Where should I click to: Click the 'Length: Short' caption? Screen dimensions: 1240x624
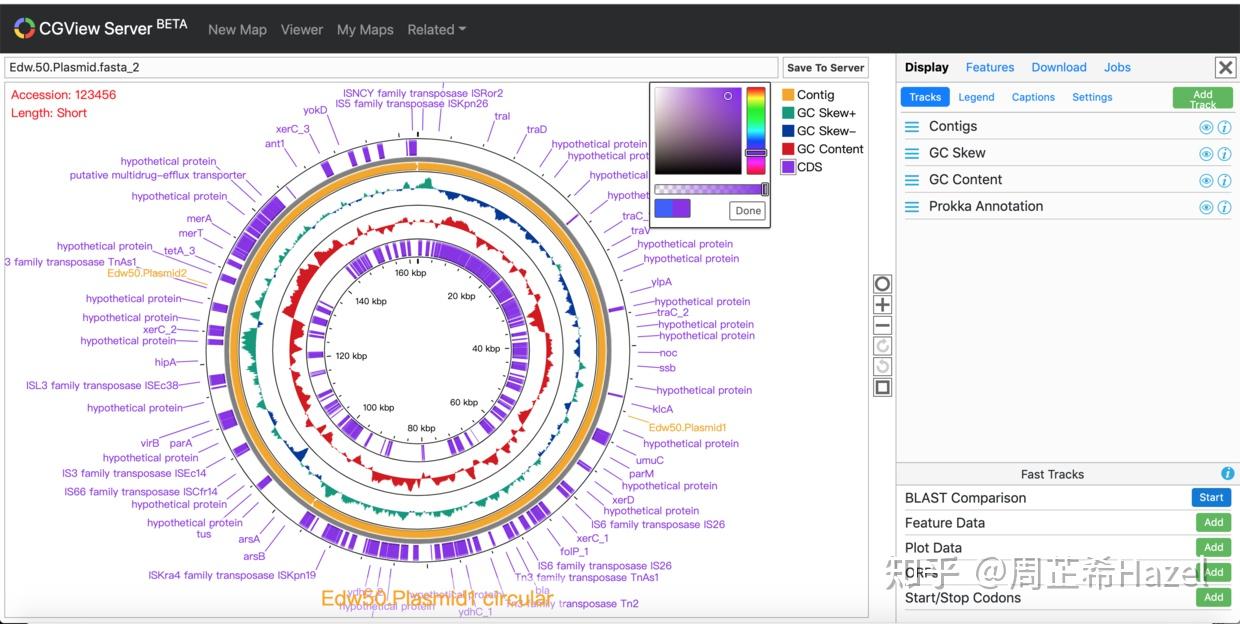coord(49,113)
